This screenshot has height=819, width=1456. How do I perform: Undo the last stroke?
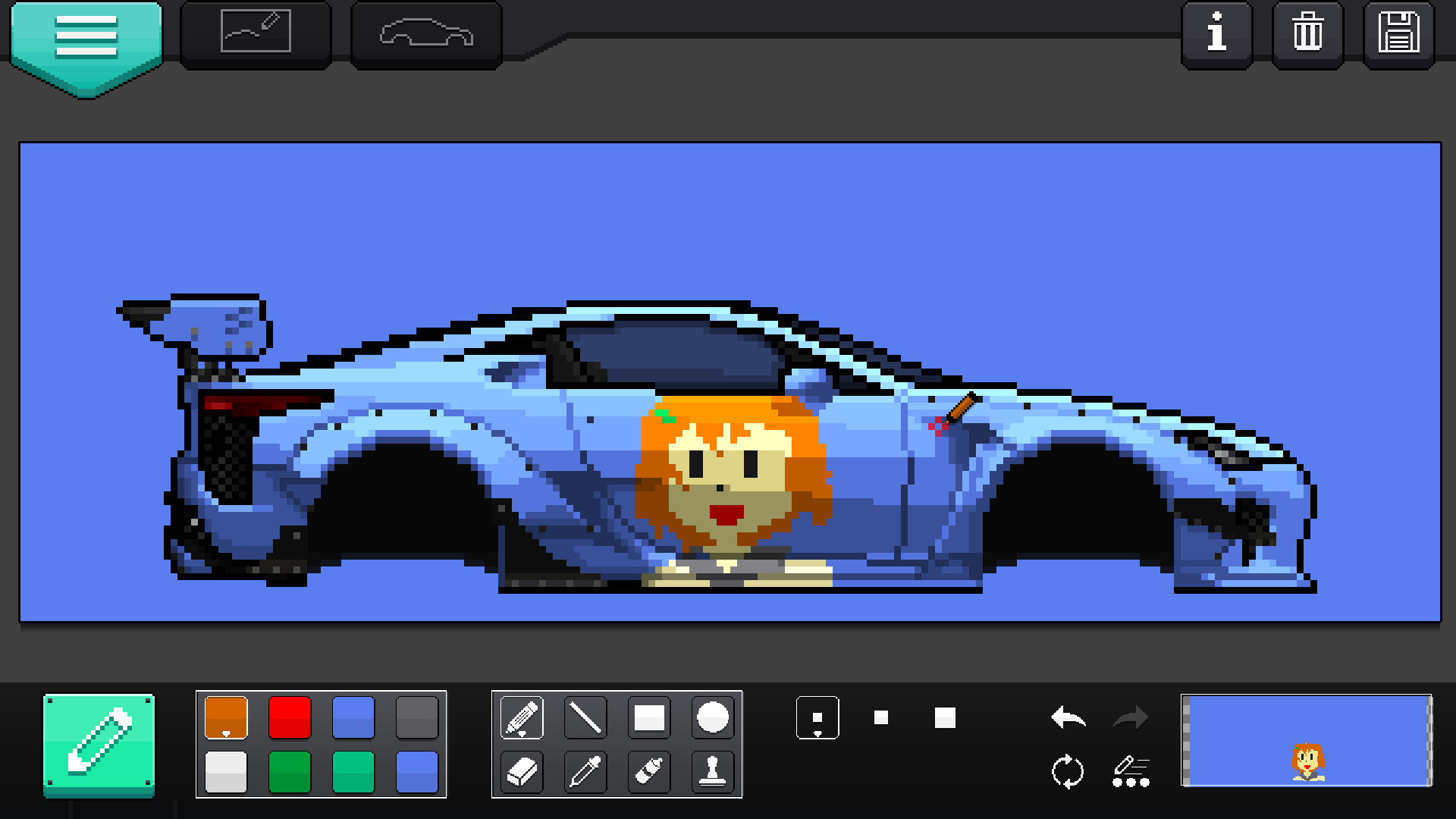tap(1068, 717)
